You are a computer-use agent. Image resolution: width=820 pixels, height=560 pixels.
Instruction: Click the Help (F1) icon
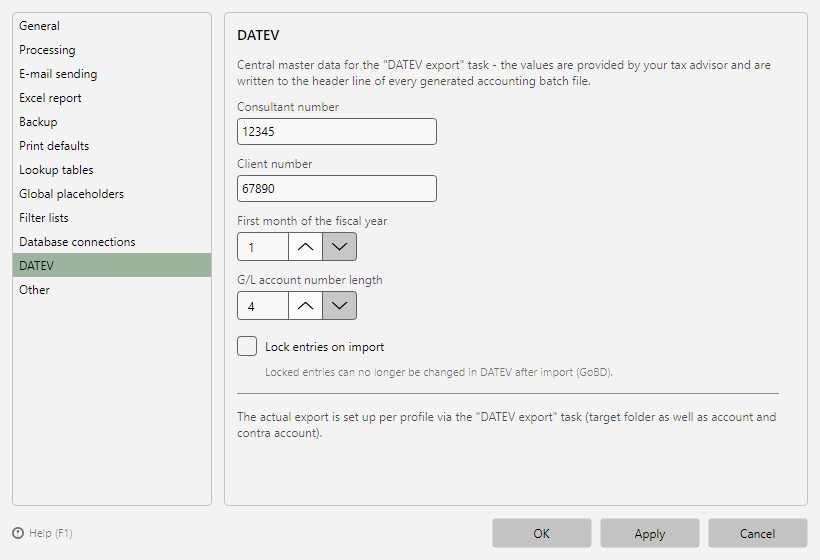18,533
